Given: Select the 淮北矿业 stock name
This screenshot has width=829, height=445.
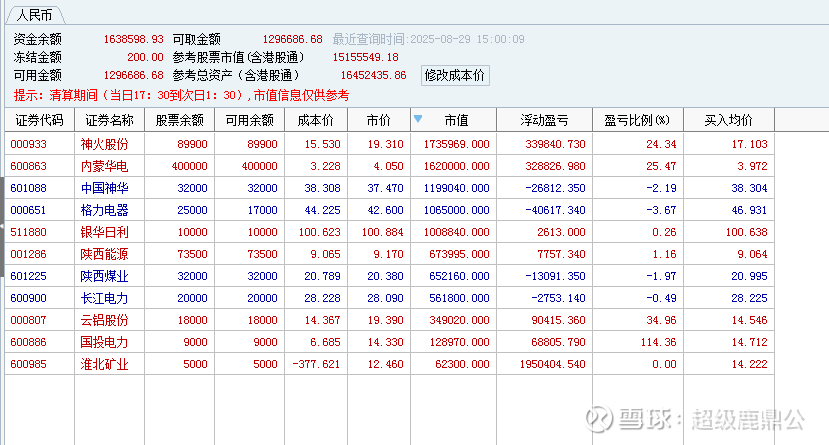Looking at the screenshot, I should pyautogui.click(x=104, y=364).
